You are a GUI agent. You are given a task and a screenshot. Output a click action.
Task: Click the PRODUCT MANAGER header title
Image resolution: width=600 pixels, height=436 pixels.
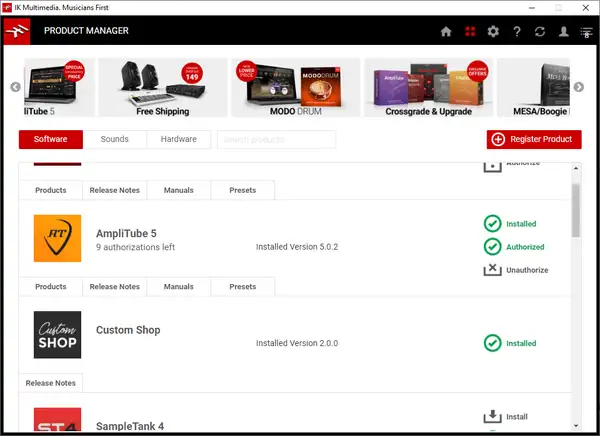pos(86,31)
